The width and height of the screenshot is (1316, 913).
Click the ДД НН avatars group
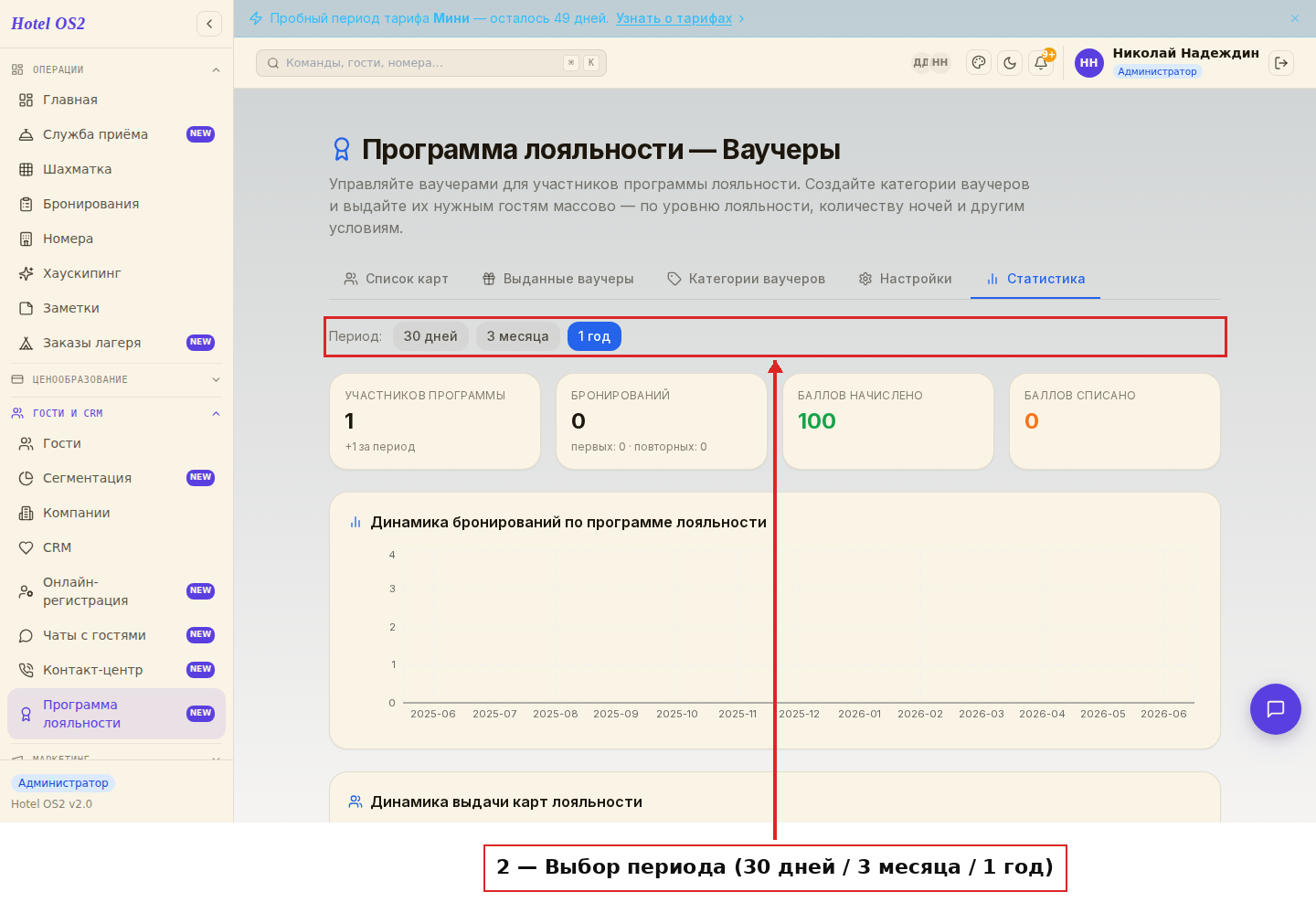coord(930,63)
